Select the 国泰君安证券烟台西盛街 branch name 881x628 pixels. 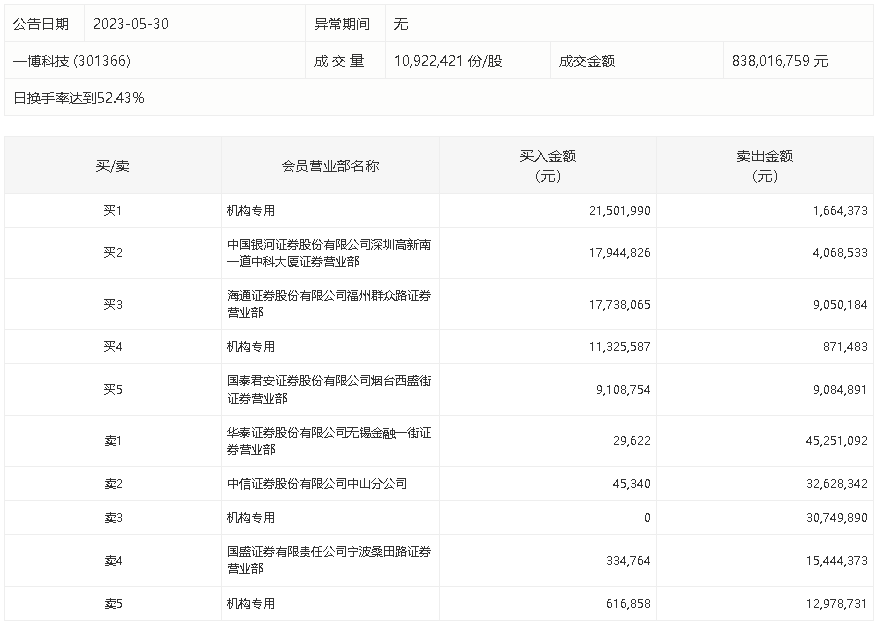point(329,390)
